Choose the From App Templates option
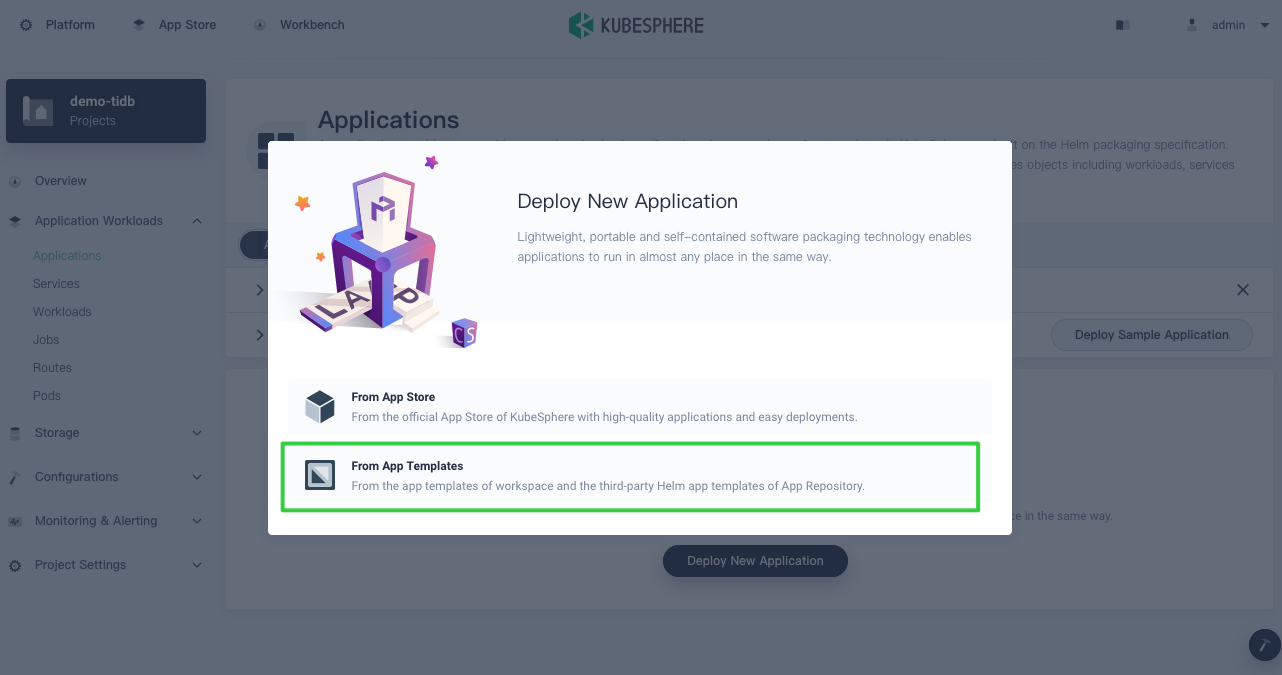Viewport: 1282px width, 675px height. [x=630, y=474]
